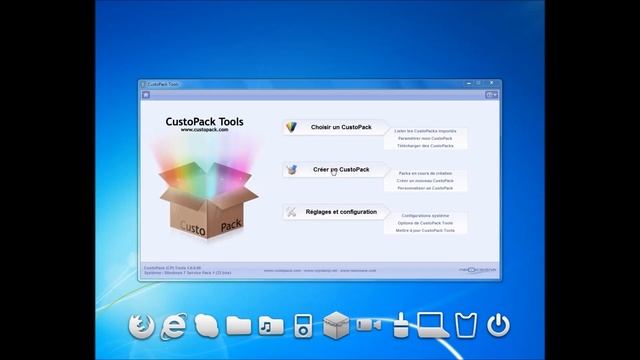Close the CustoPack Tools window
640x360 pixels.
coord(492,83)
